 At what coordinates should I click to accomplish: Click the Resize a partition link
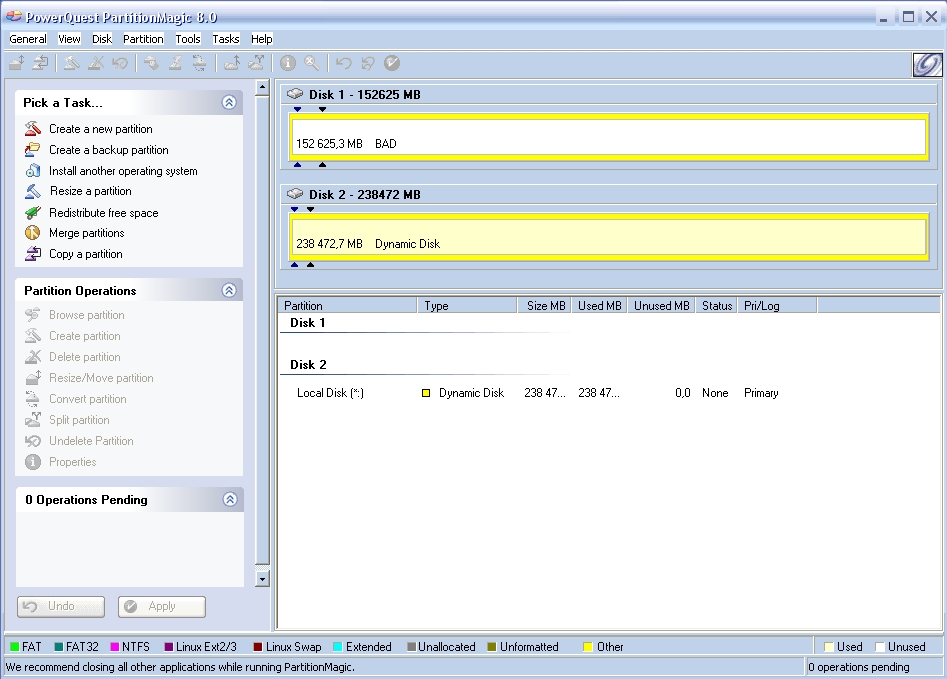click(90, 191)
